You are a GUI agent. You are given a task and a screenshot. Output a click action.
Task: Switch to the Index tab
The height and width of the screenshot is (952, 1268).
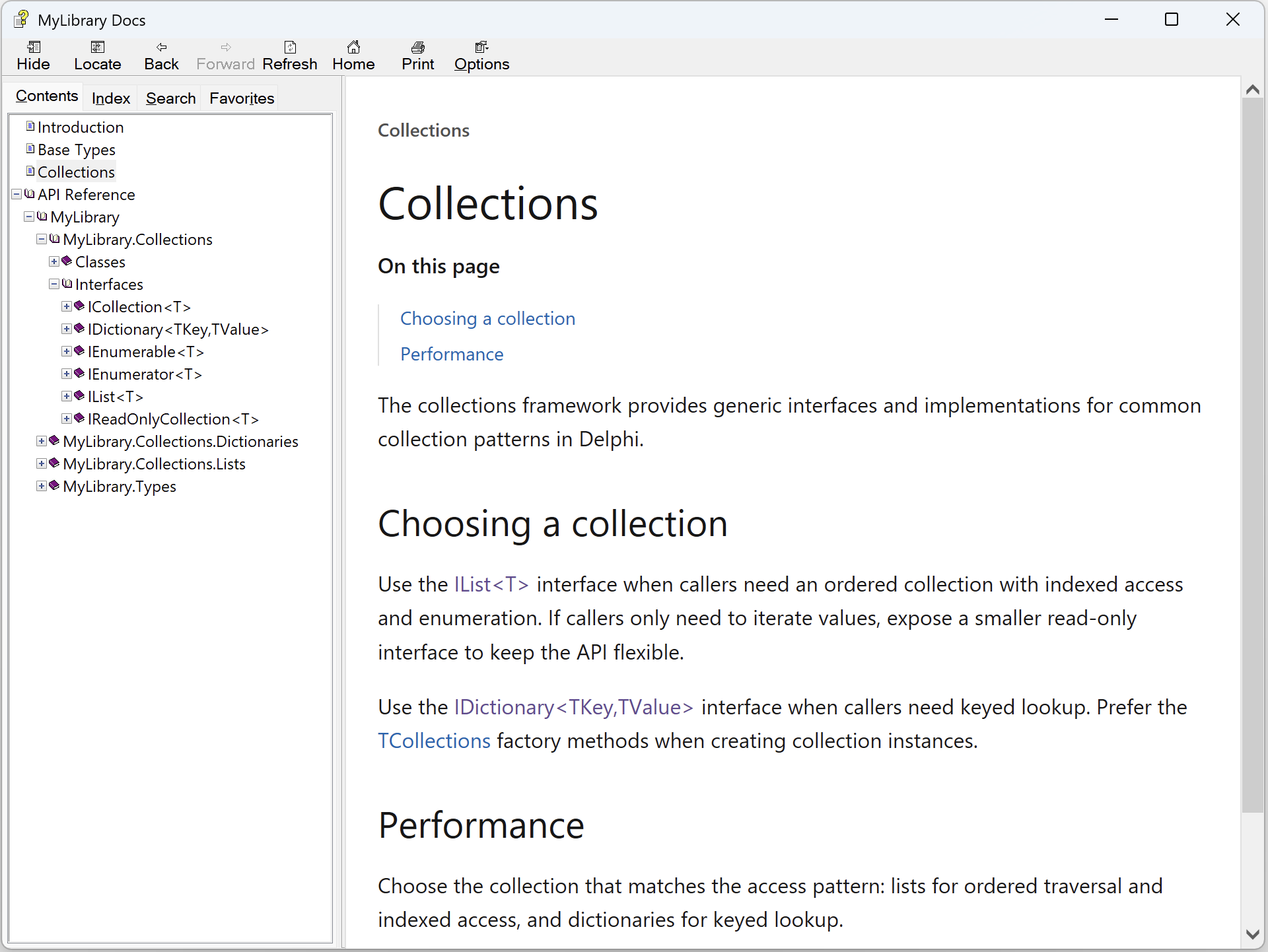click(x=111, y=98)
